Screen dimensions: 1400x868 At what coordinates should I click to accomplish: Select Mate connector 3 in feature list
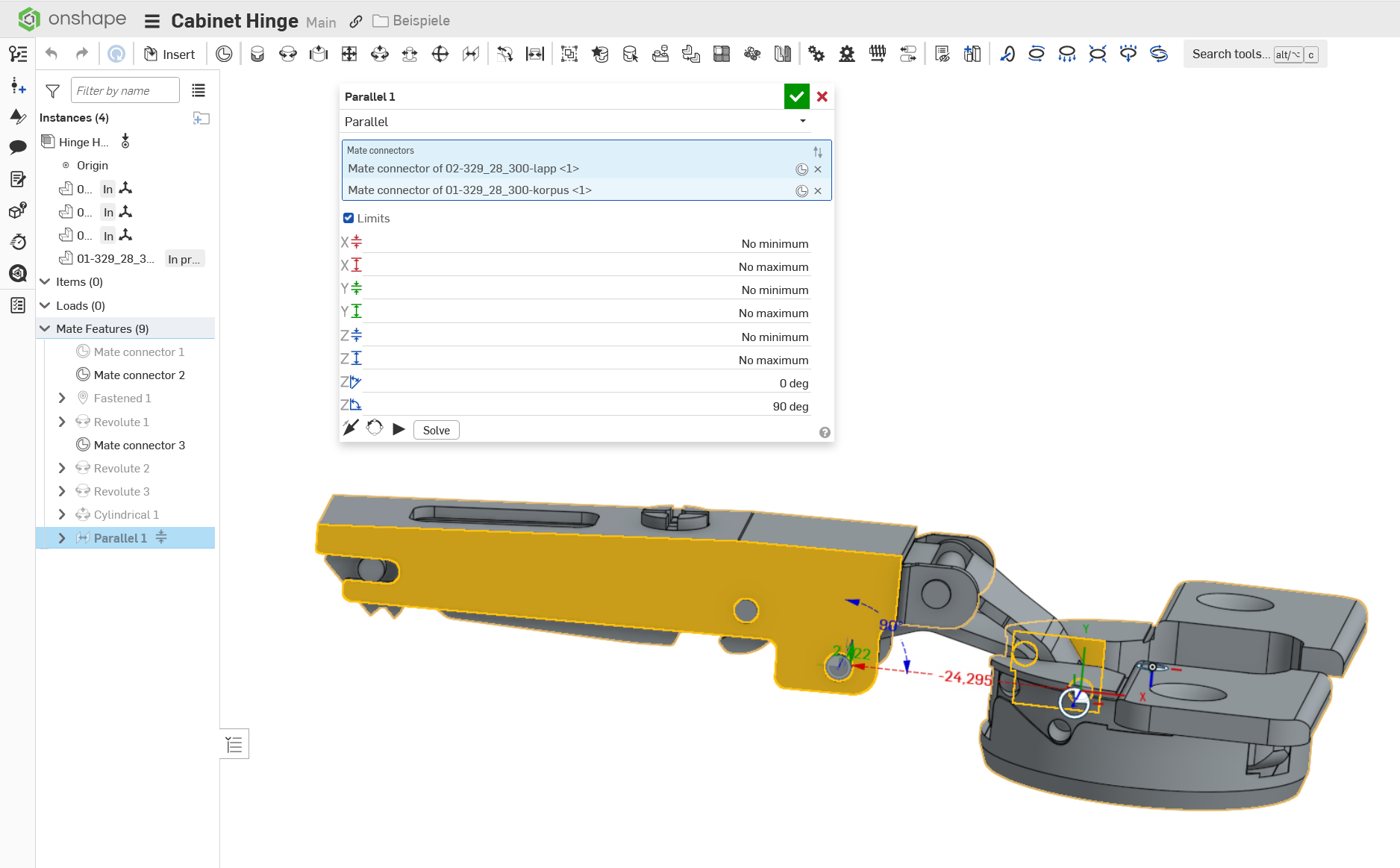point(139,445)
